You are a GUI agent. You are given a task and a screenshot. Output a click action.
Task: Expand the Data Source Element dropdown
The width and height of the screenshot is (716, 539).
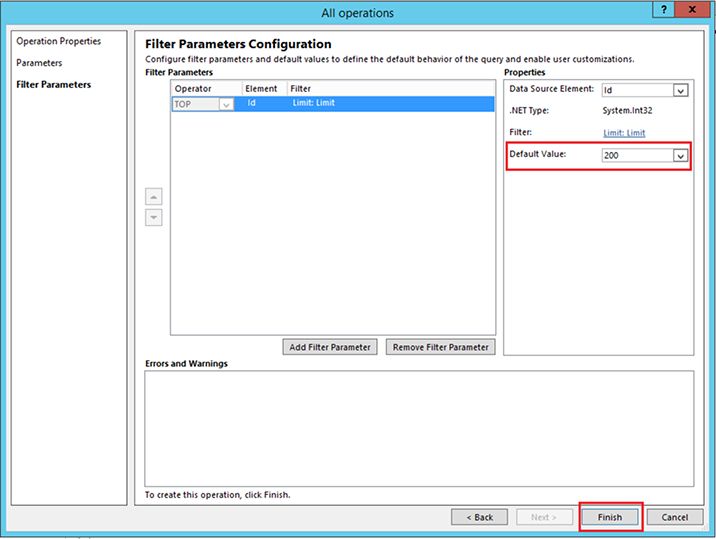[680, 90]
